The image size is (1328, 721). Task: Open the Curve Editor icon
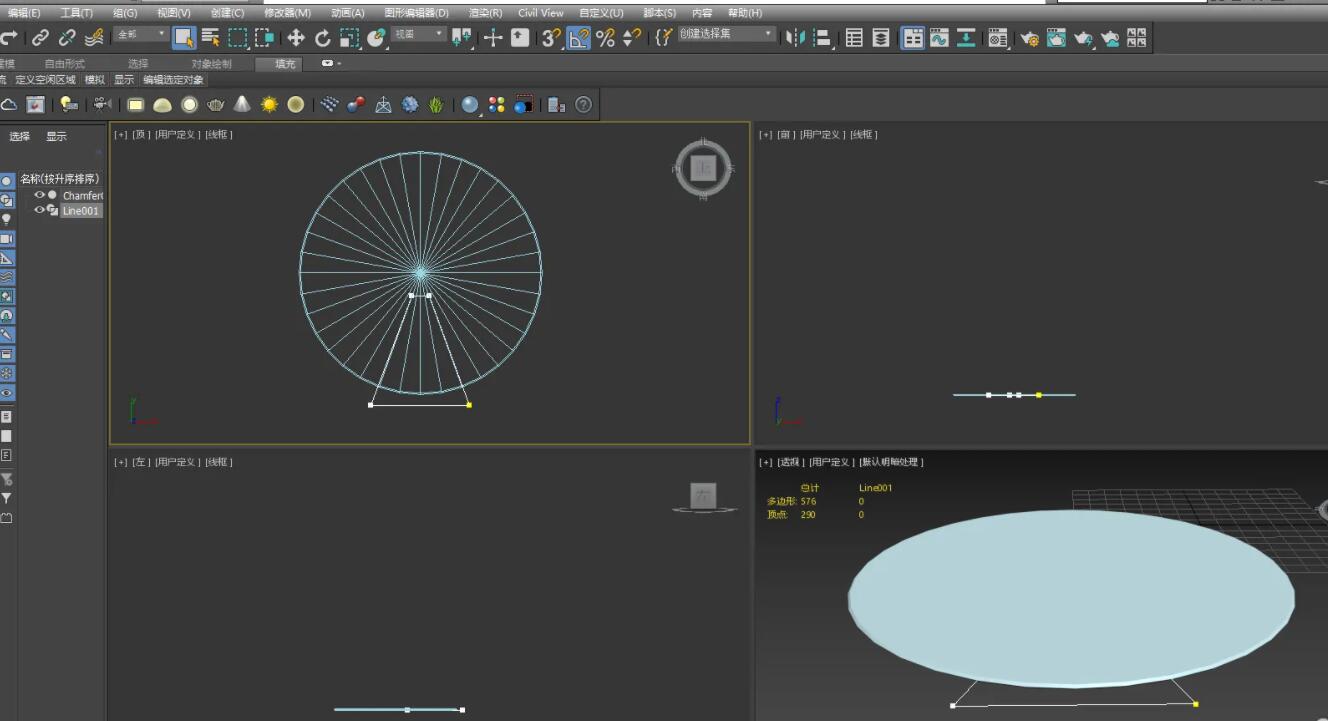coord(939,38)
